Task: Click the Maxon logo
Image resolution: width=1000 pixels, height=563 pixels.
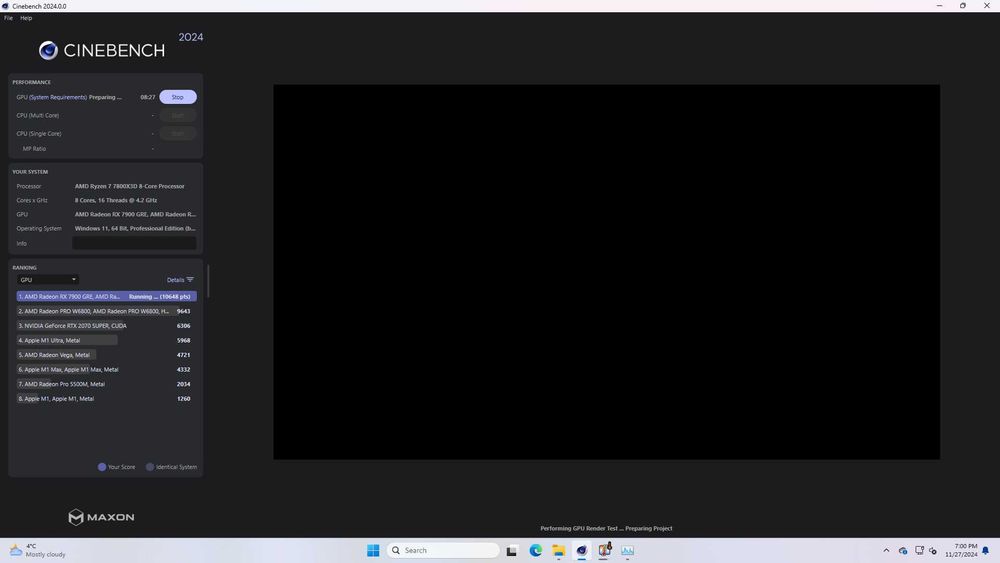Action: click(101, 517)
